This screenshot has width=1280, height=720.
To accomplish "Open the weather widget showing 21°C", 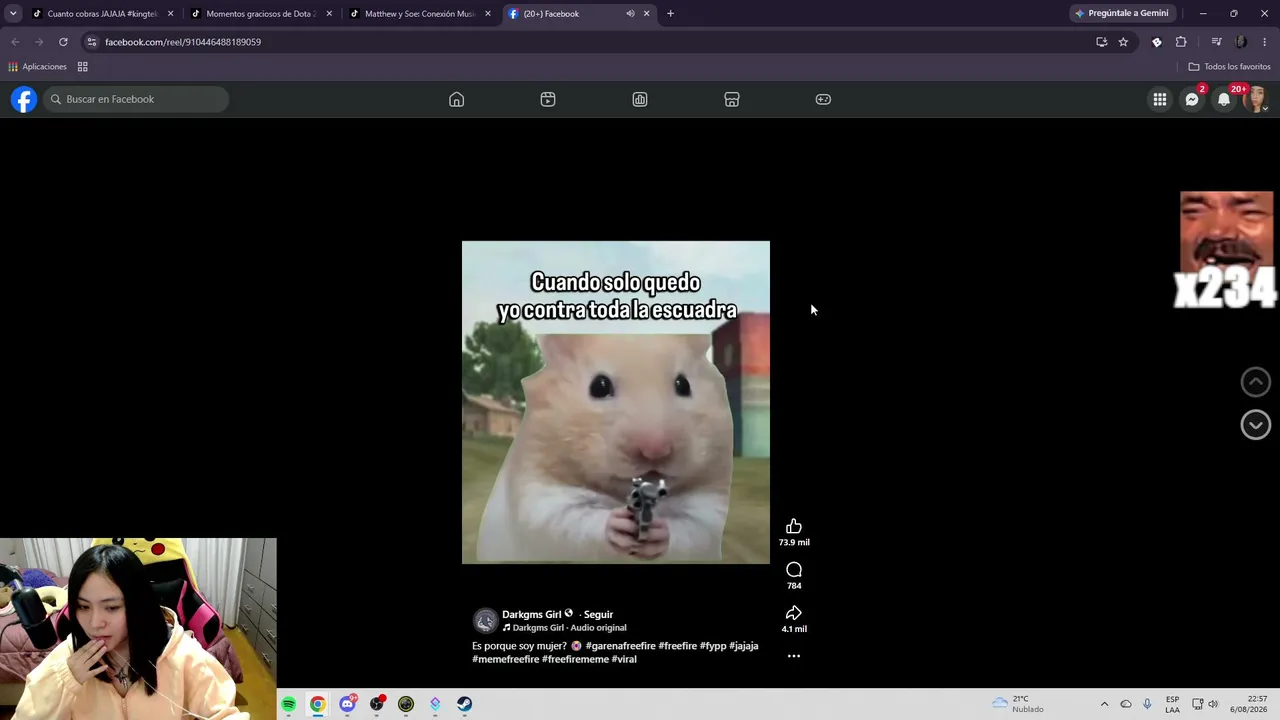I will click(x=1017, y=704).
